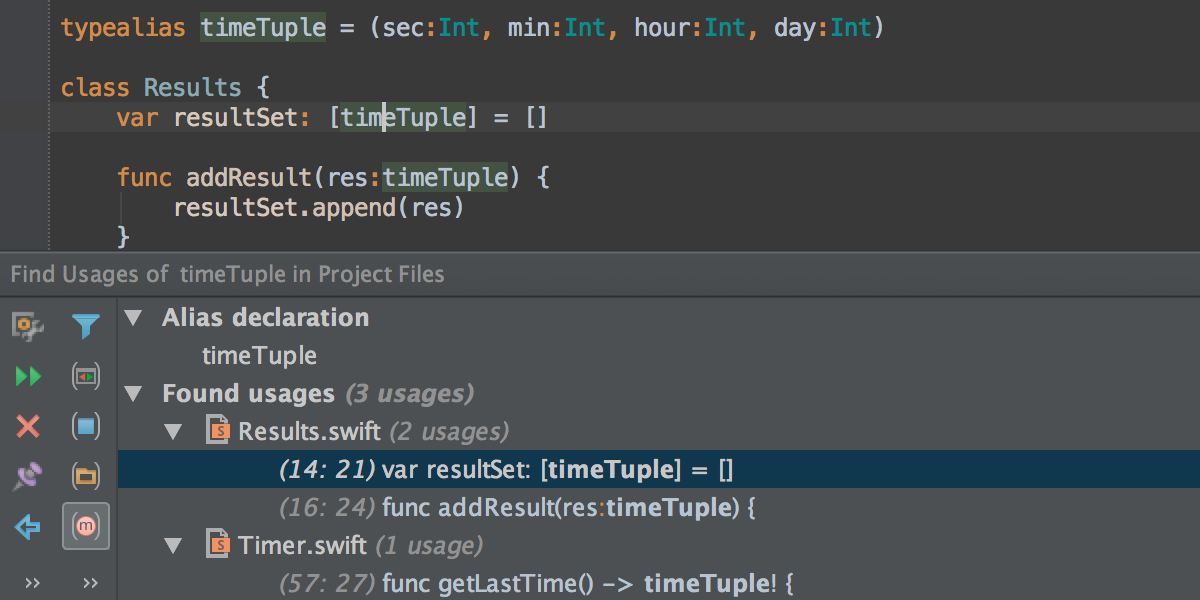This screenshot has width=1200, height=600.
Task: Click the Swift file icon beside Results.swift
Action: coord(219,431)
